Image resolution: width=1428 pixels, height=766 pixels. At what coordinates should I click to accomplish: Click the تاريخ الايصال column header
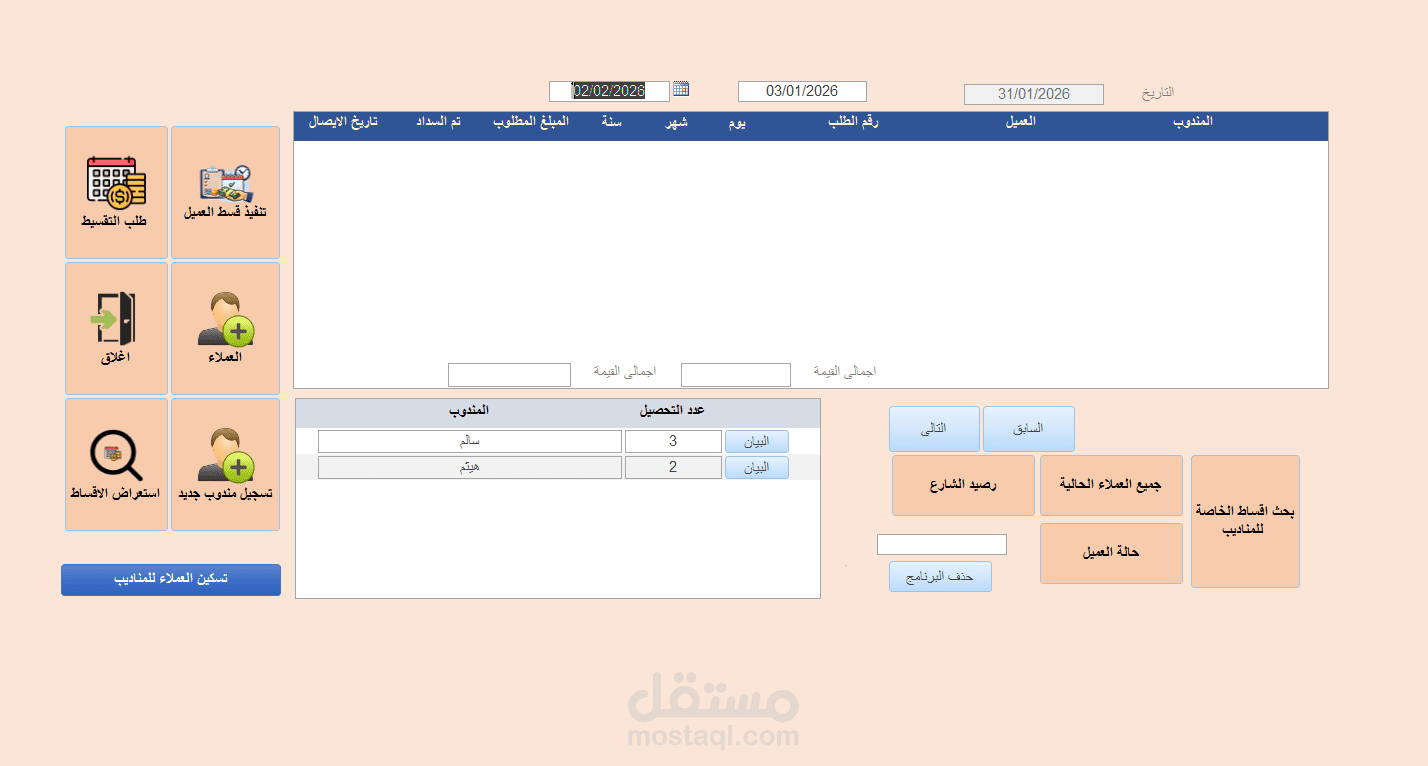point(343,121)
